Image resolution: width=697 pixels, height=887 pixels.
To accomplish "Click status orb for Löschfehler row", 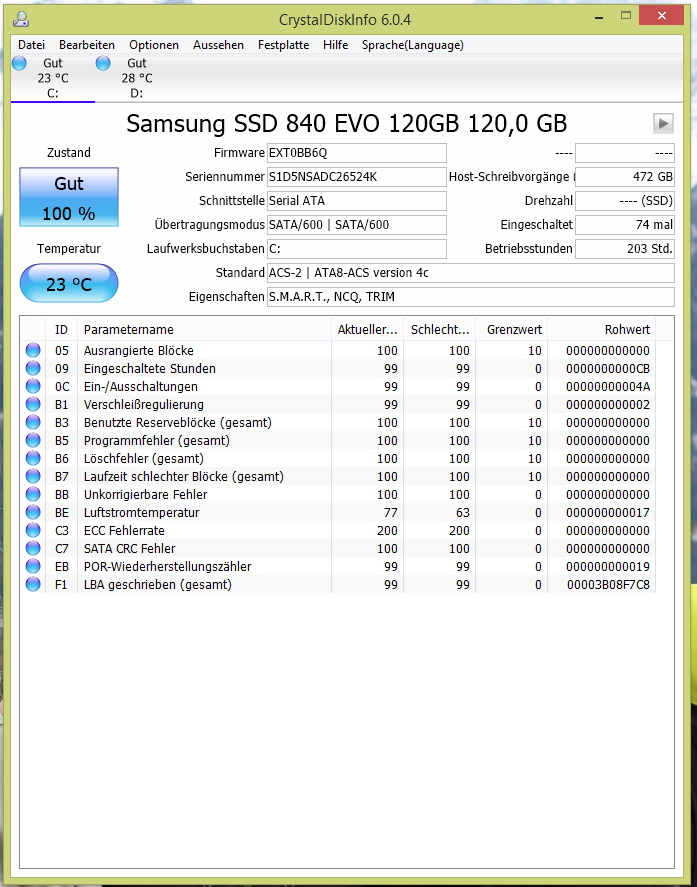I will click(33, 458).
